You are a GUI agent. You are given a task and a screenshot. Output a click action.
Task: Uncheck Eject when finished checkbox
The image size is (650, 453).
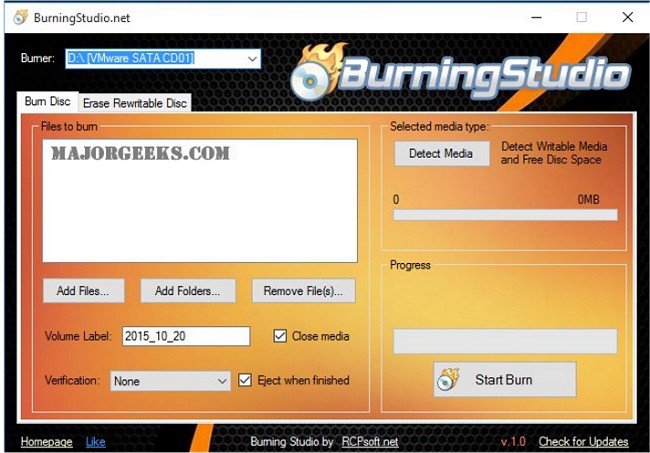tap(245, 380)
